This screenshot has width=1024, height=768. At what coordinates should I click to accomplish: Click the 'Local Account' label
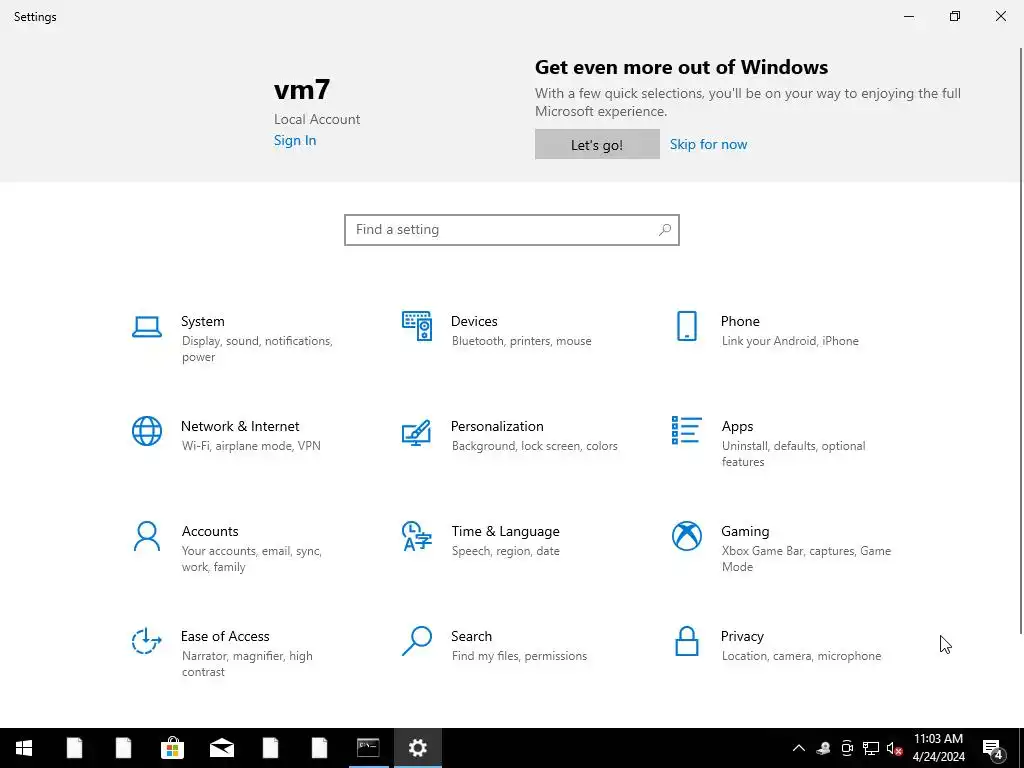(x=317, y=120)
